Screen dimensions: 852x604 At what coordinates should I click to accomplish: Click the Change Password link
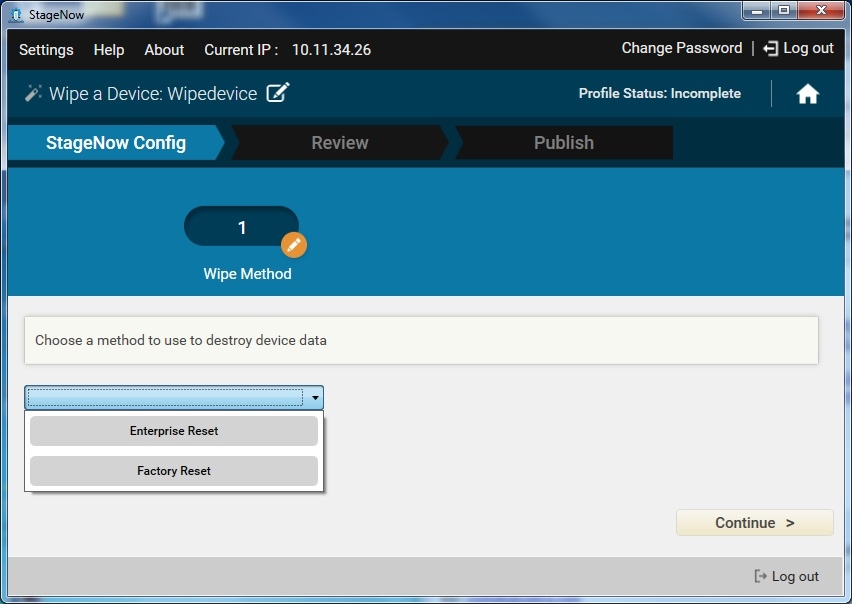(681, 48)
